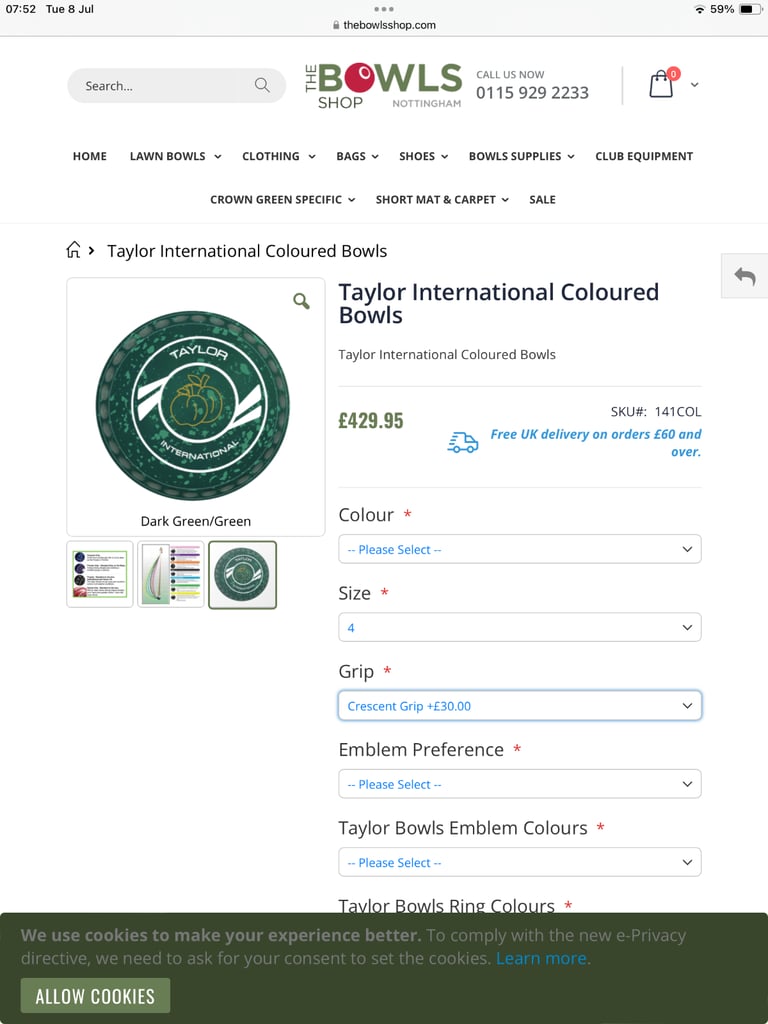Open the Emblem Preference dropdown
This screenshot has width=768, height=1024.
pos(520,784)
